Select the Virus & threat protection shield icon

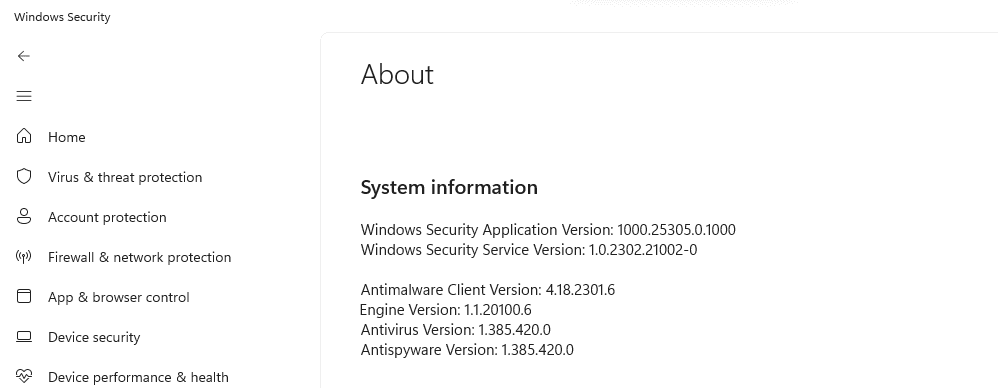coord(24,176)
